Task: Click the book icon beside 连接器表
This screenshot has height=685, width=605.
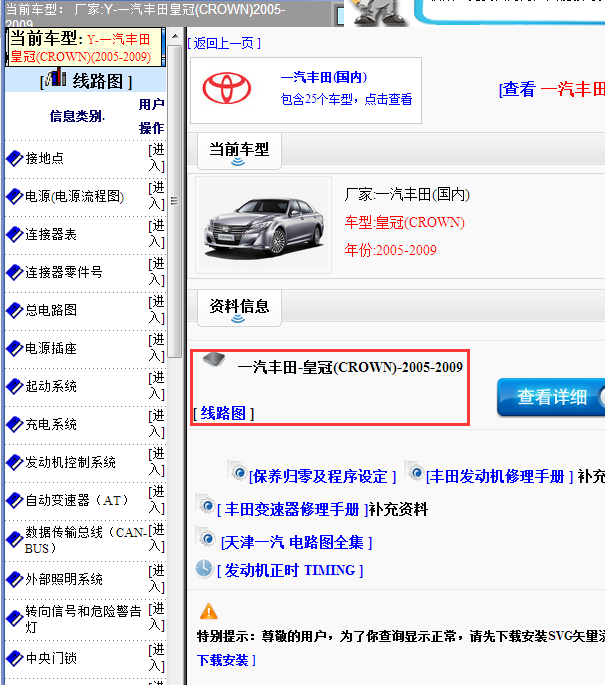Action: [14, 234]
